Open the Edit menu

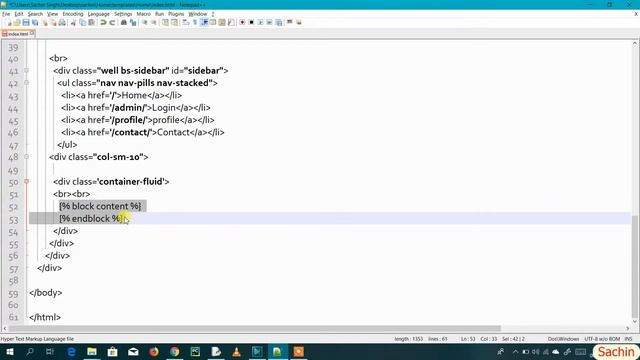click(x=19, y=14)
